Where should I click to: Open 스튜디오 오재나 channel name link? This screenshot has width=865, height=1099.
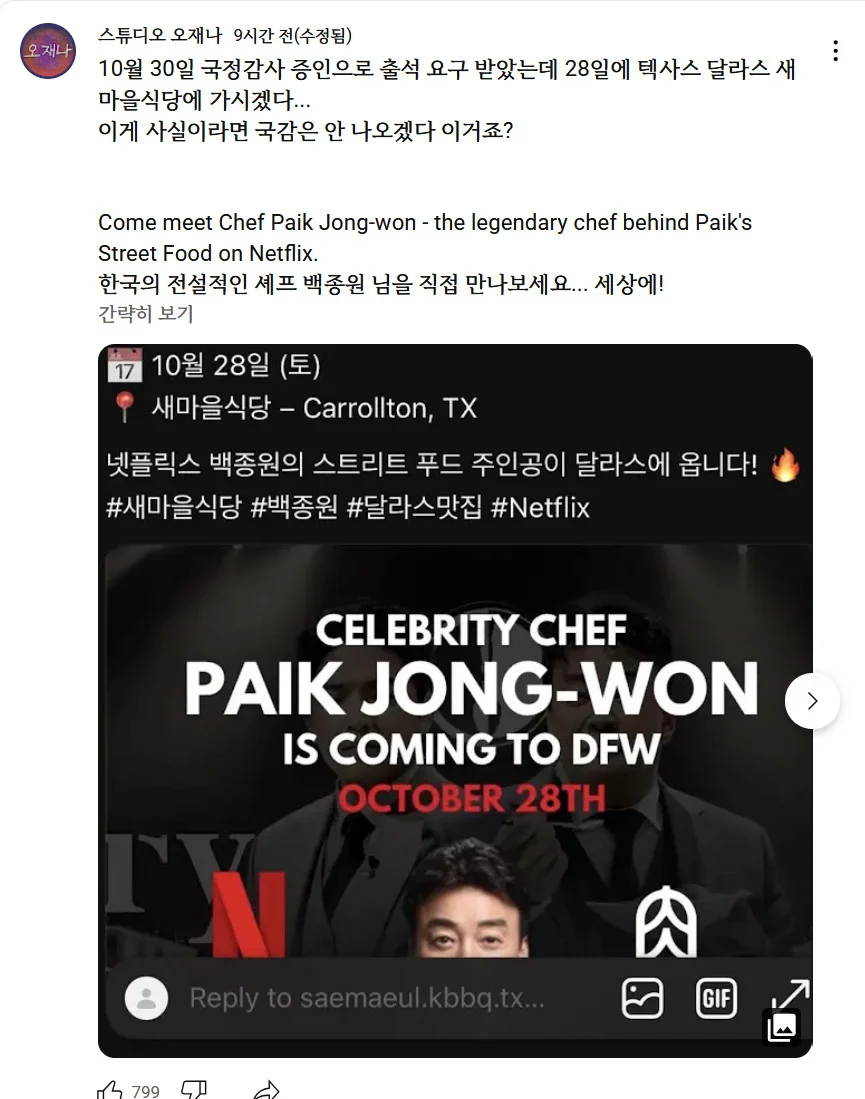(160, 35)
